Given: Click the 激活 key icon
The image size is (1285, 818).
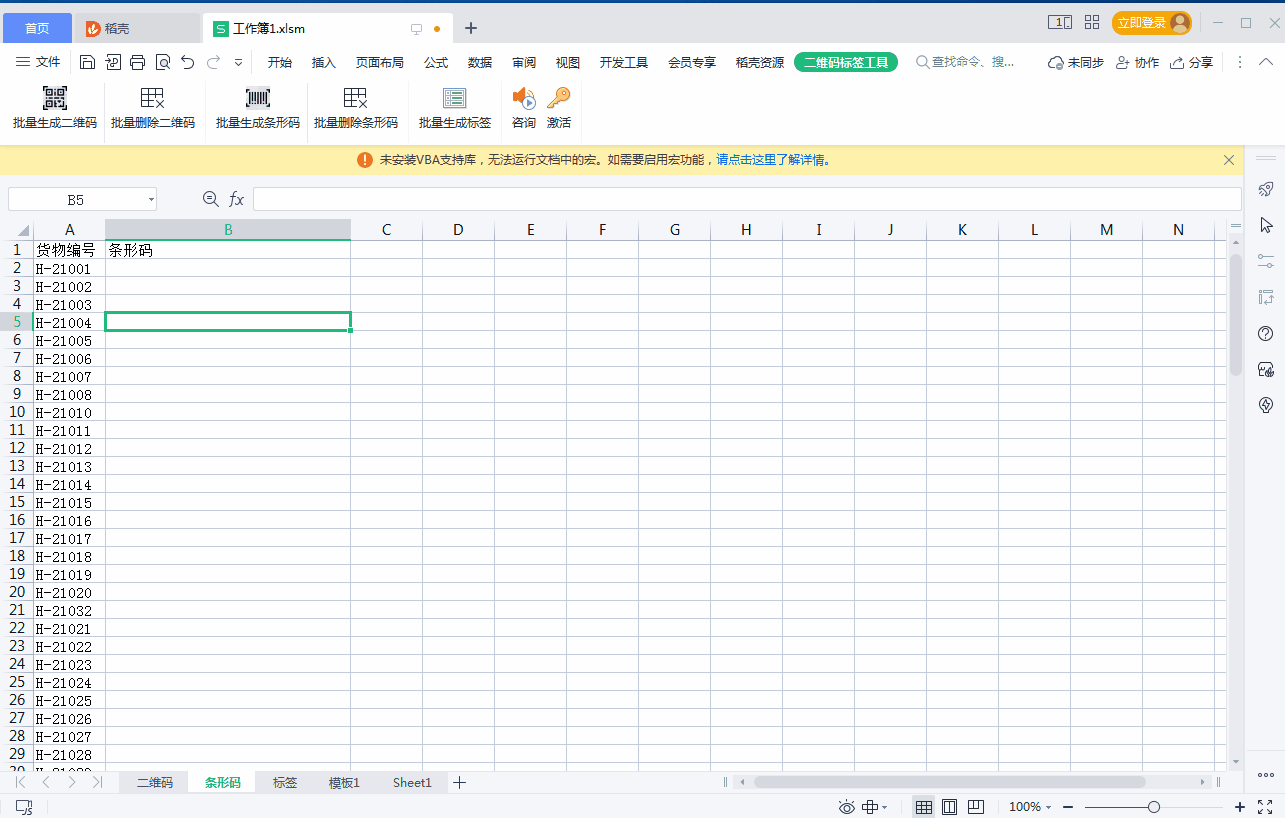Looking at the screenshot, I should 558,98.
